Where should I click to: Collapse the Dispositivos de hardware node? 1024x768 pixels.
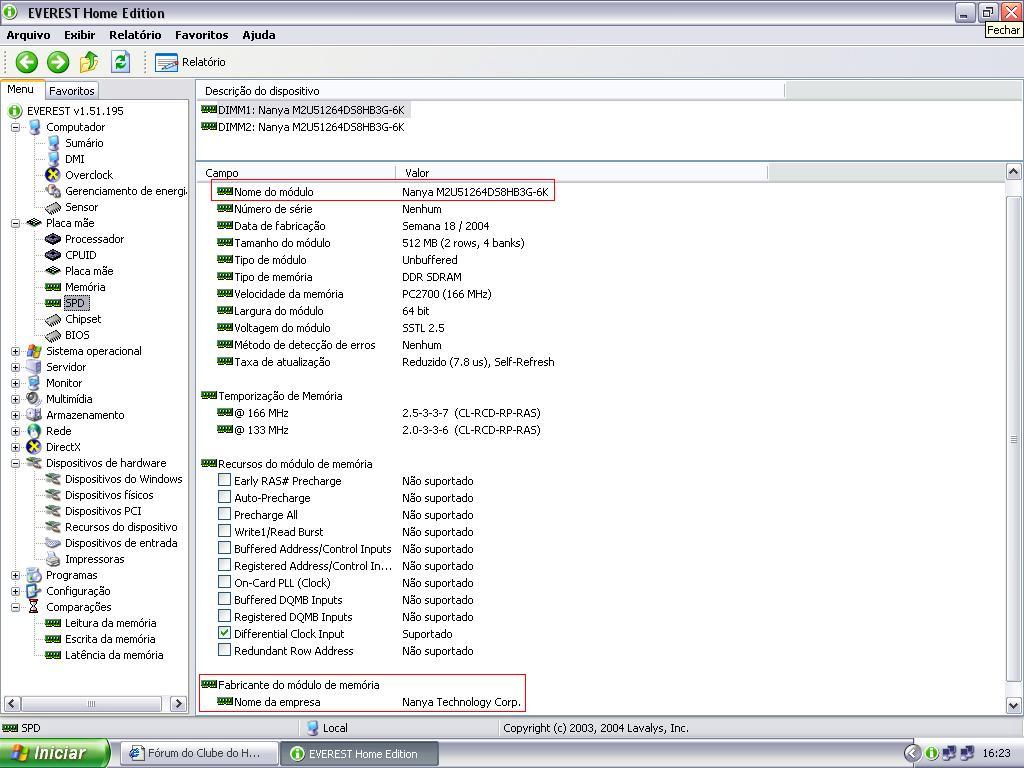pos(16,463)
